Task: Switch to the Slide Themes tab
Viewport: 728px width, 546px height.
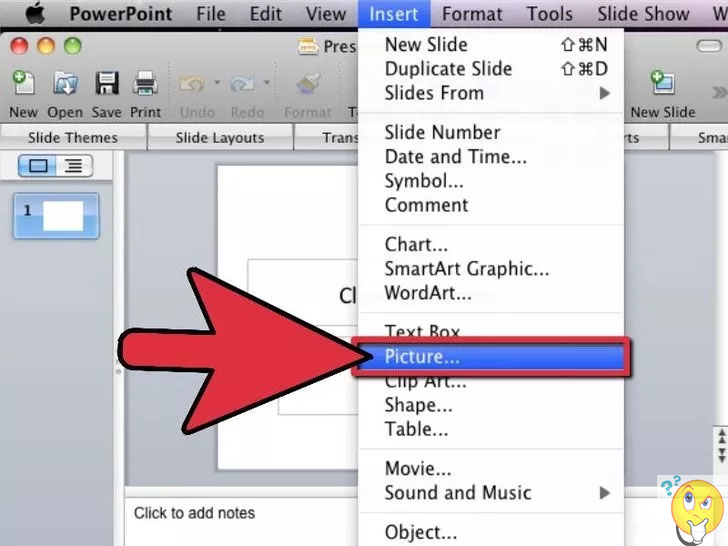Action: (73, 138)
